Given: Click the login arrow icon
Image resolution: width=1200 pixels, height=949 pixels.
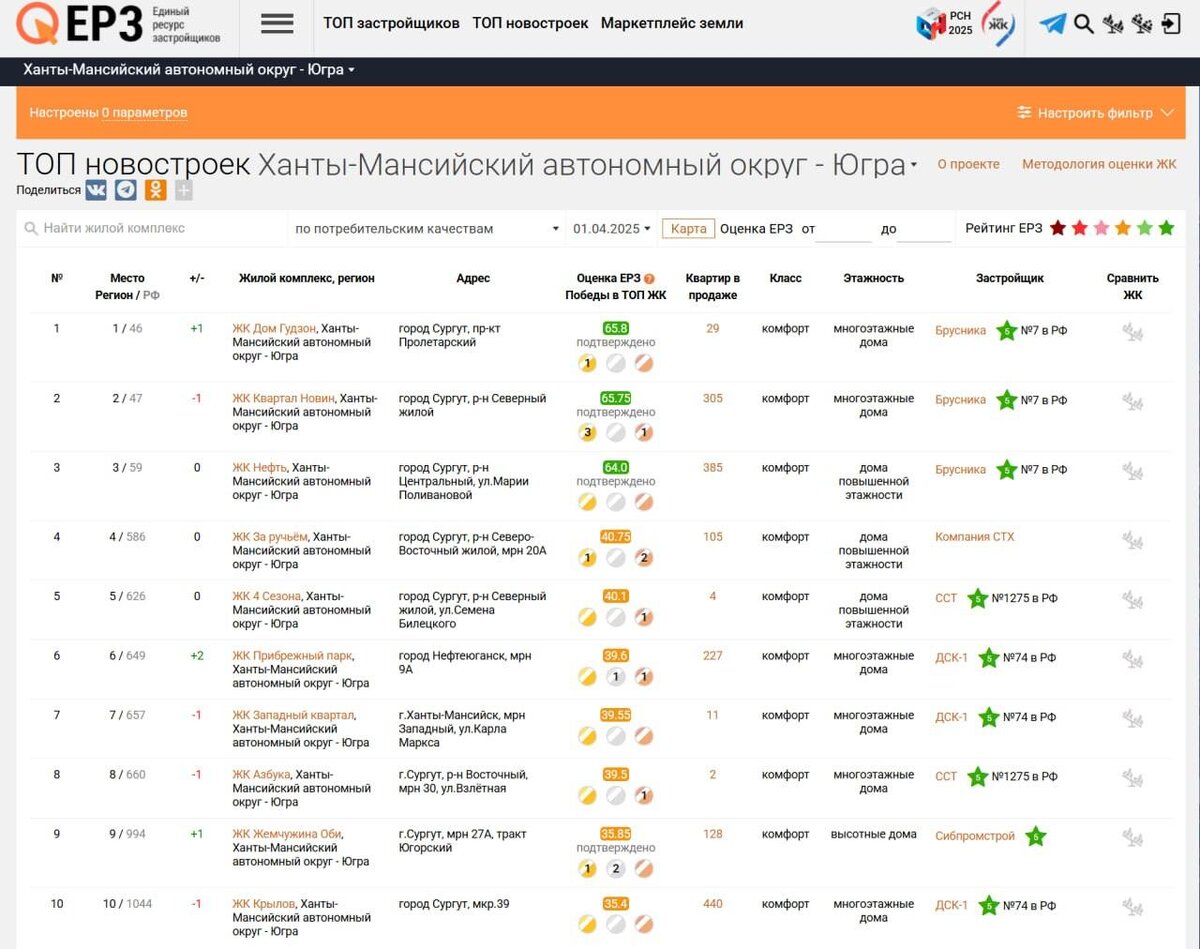Looking at the screenshot, I should [1172, 23].
